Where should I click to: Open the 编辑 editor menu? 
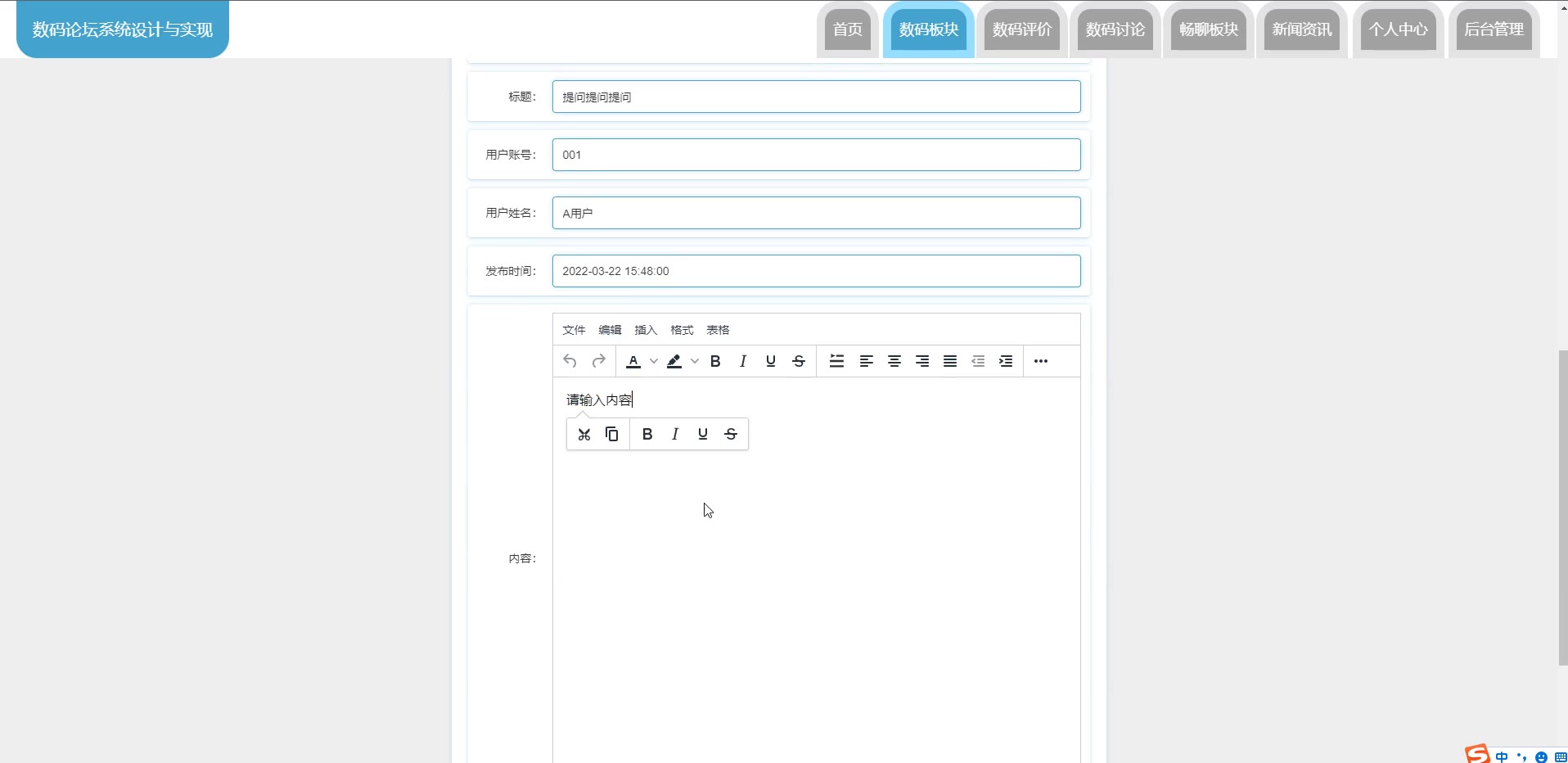610,330
